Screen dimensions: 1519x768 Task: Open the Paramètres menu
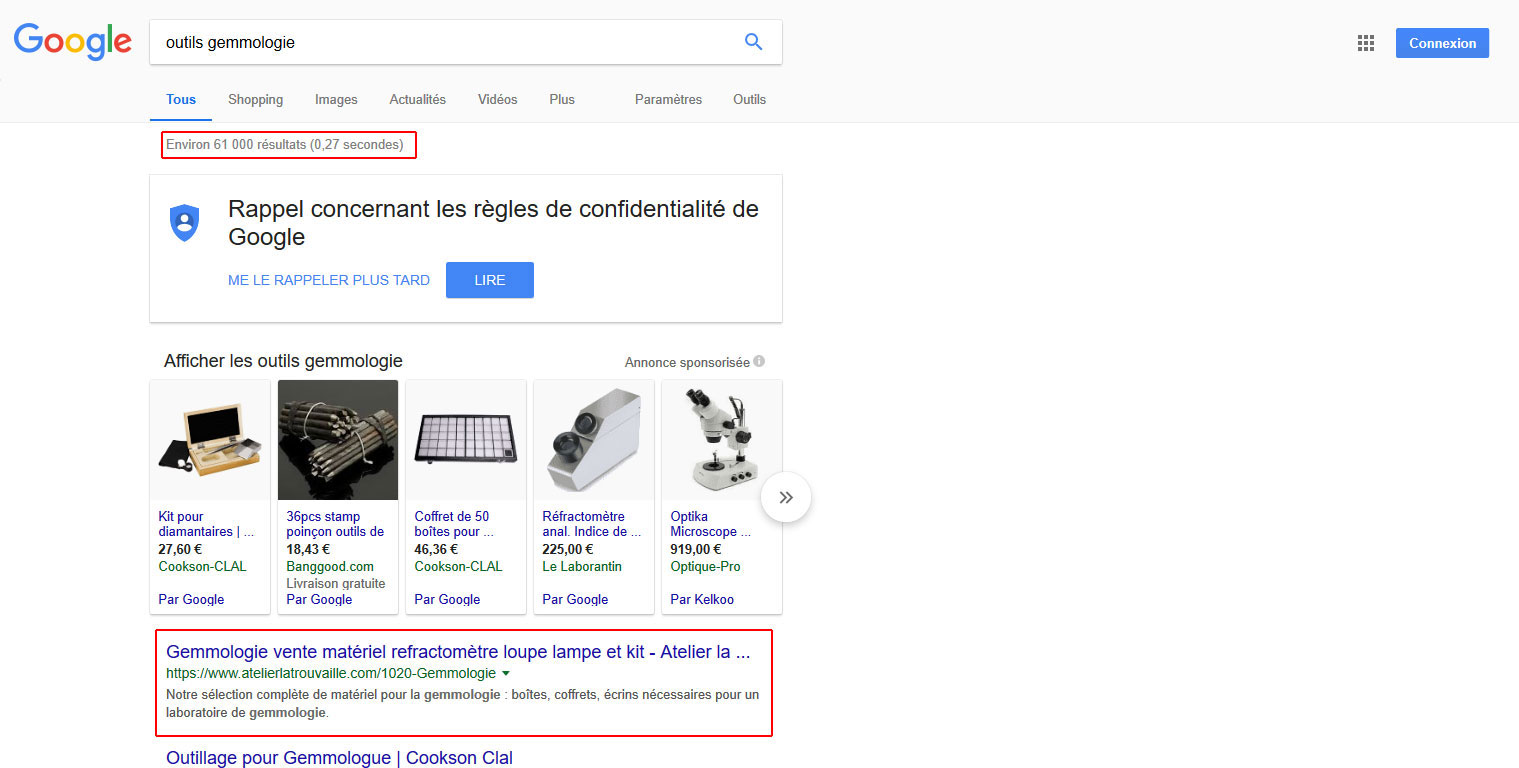(668, 100)
